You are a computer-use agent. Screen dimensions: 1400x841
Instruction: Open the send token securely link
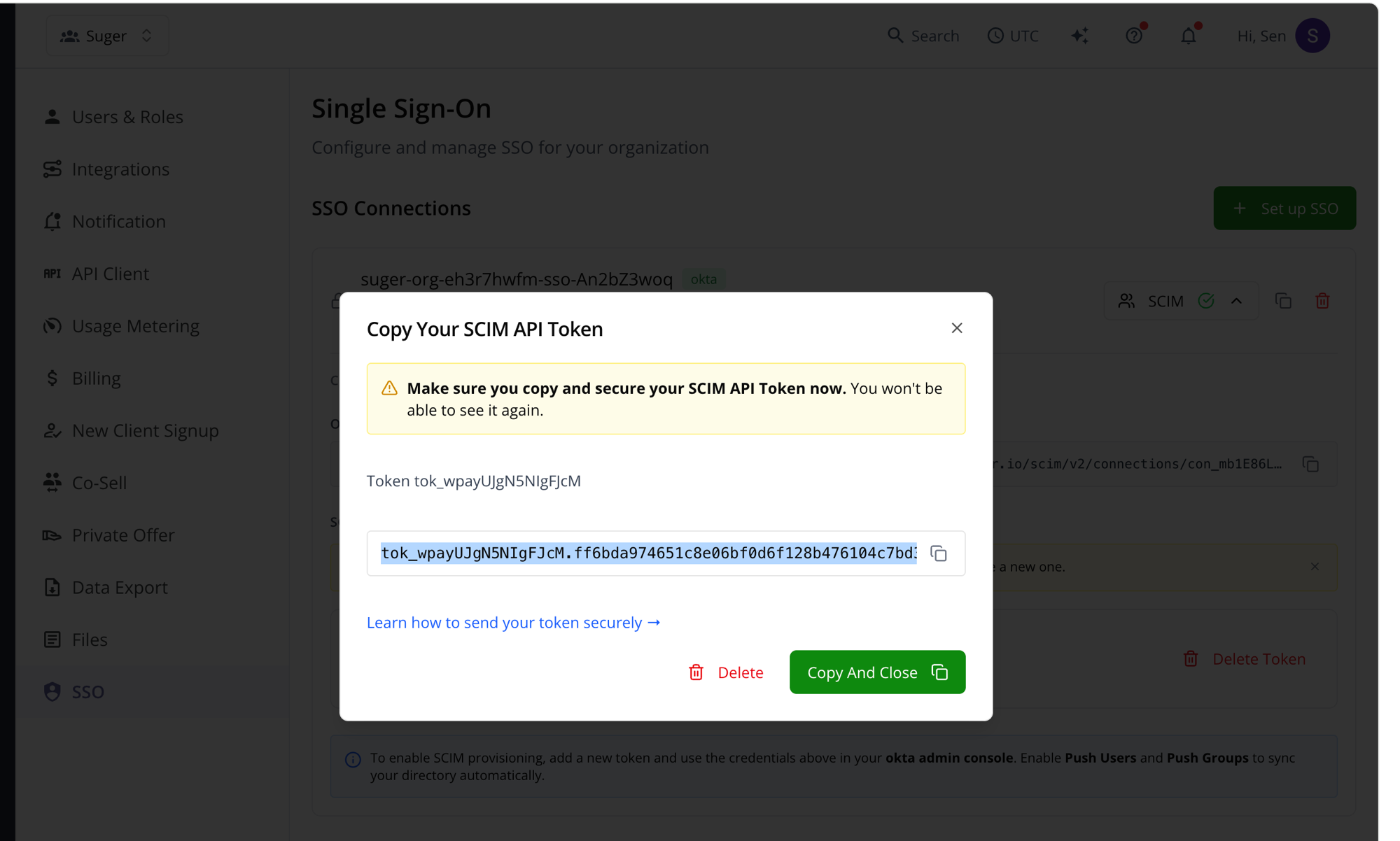[513, 623]
